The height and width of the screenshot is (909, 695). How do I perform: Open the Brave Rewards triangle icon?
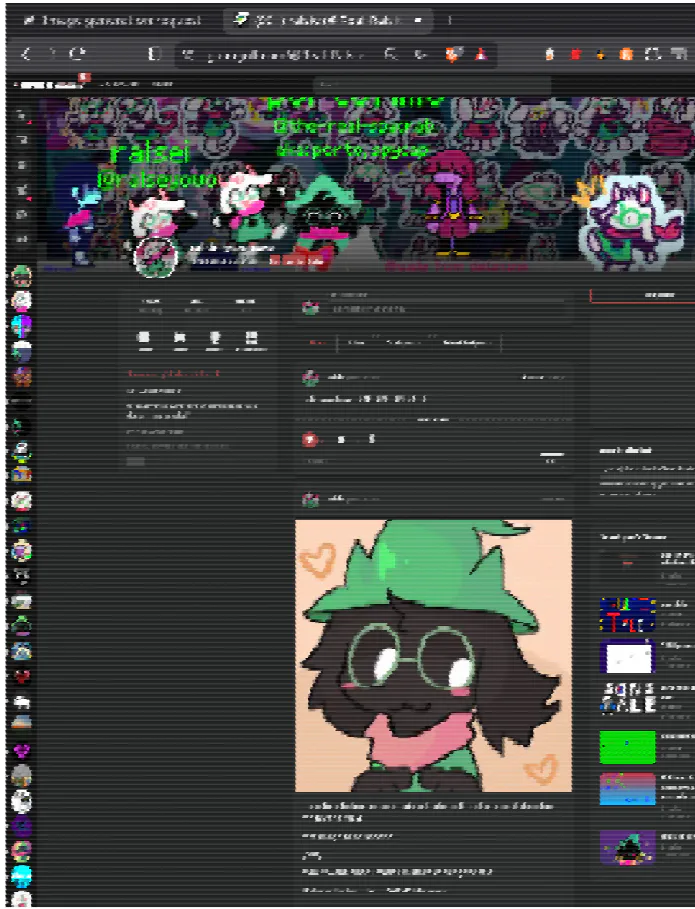(x=481, y=54)
